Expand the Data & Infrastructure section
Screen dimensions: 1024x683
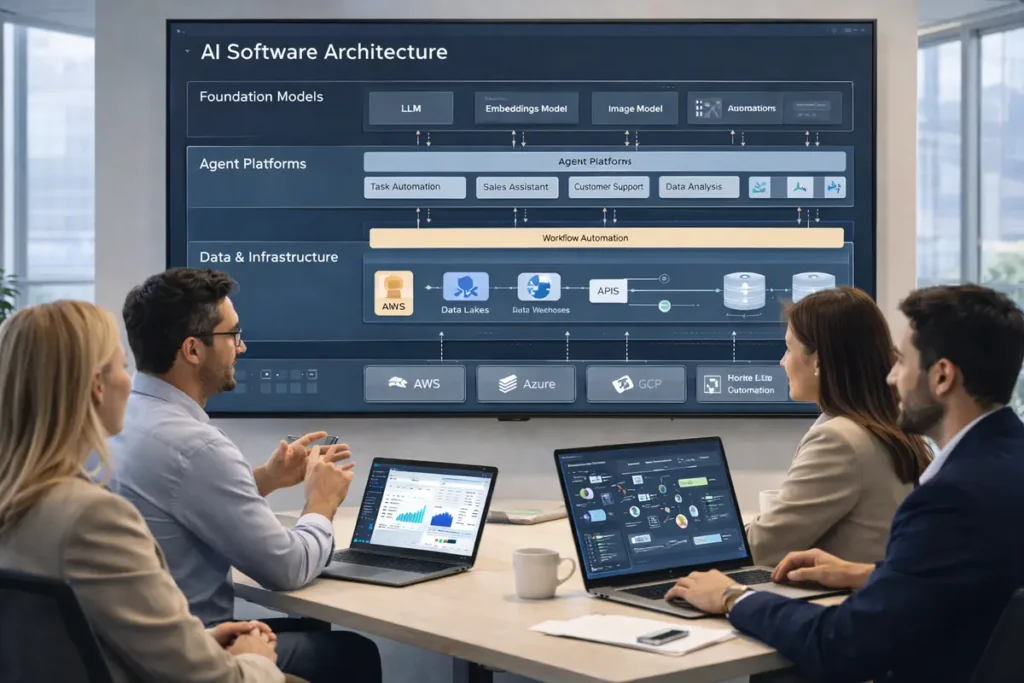[x=268, y=257]
